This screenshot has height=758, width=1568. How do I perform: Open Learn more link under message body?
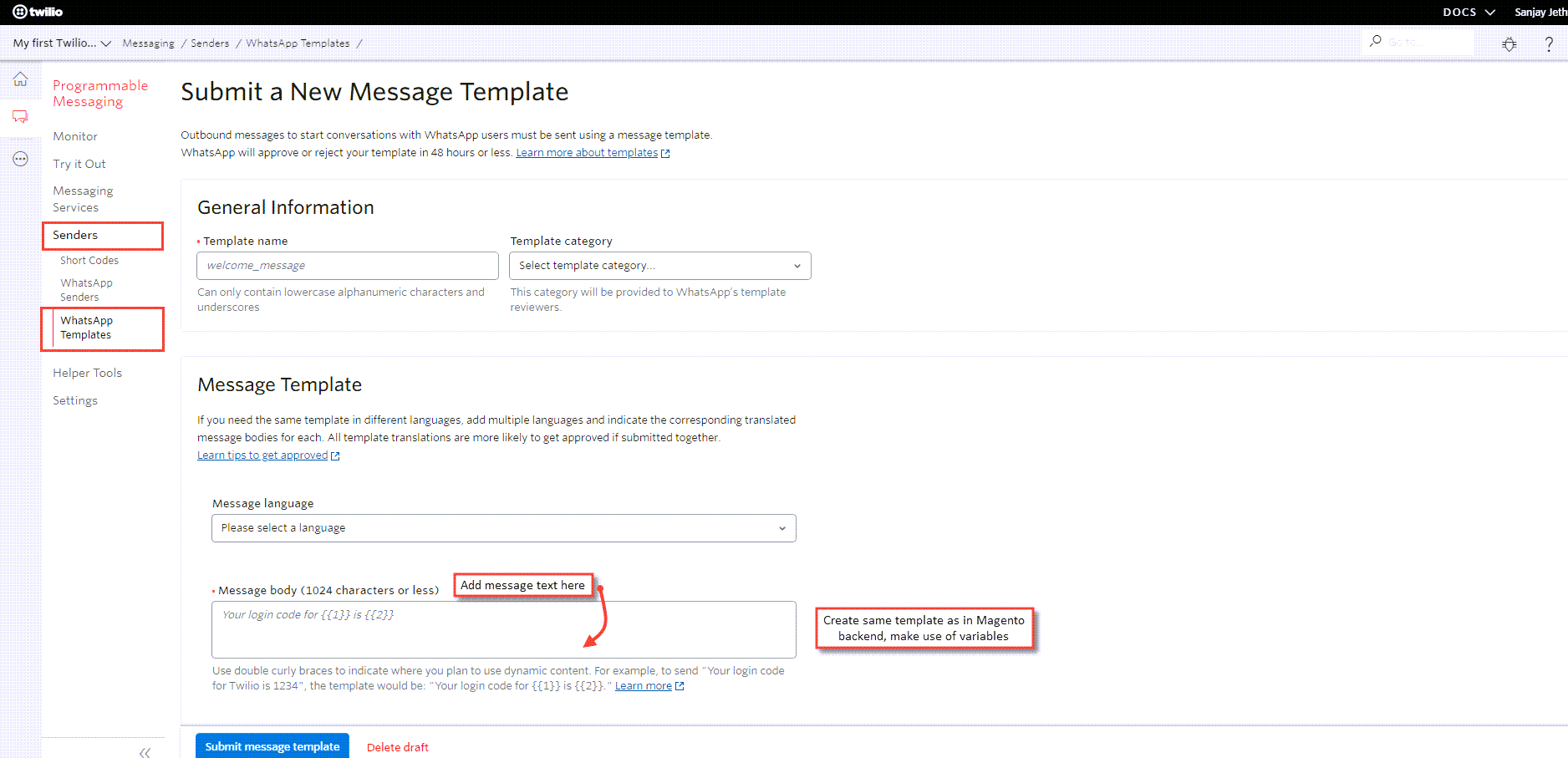644,686
